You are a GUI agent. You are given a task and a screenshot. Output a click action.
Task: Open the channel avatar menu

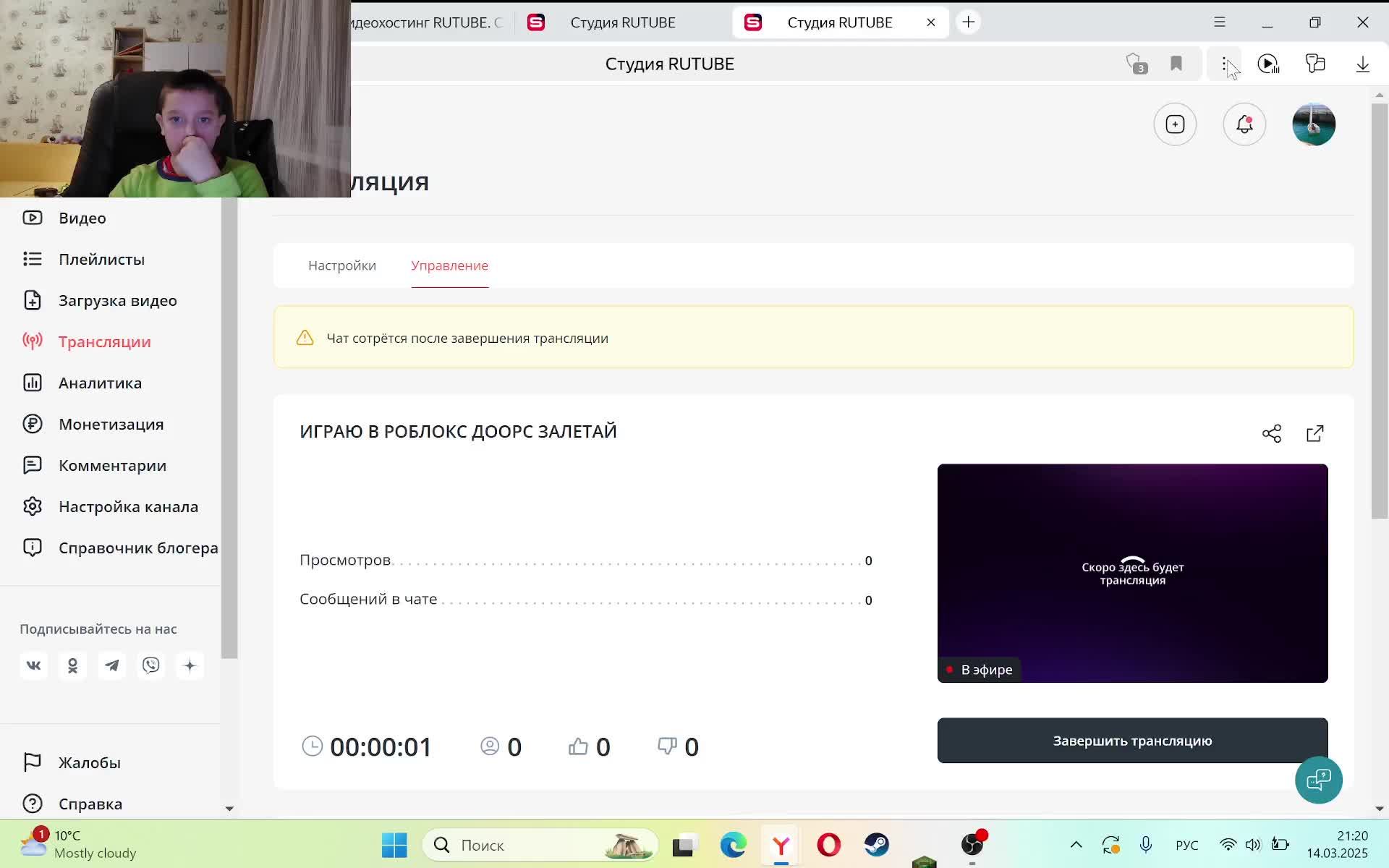[x=1314, y=124]
